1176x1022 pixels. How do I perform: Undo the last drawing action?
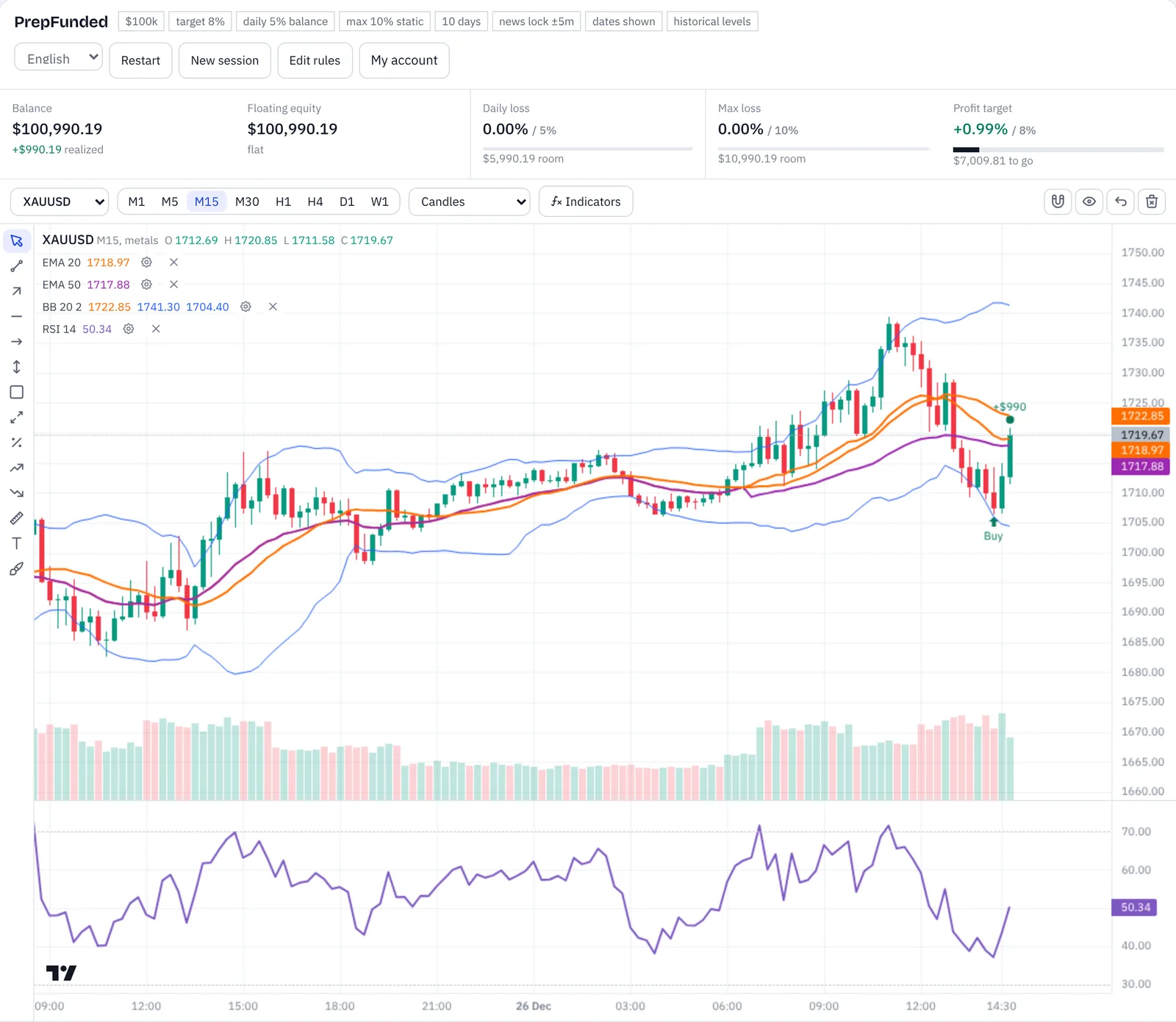(x=1121, y=201)
